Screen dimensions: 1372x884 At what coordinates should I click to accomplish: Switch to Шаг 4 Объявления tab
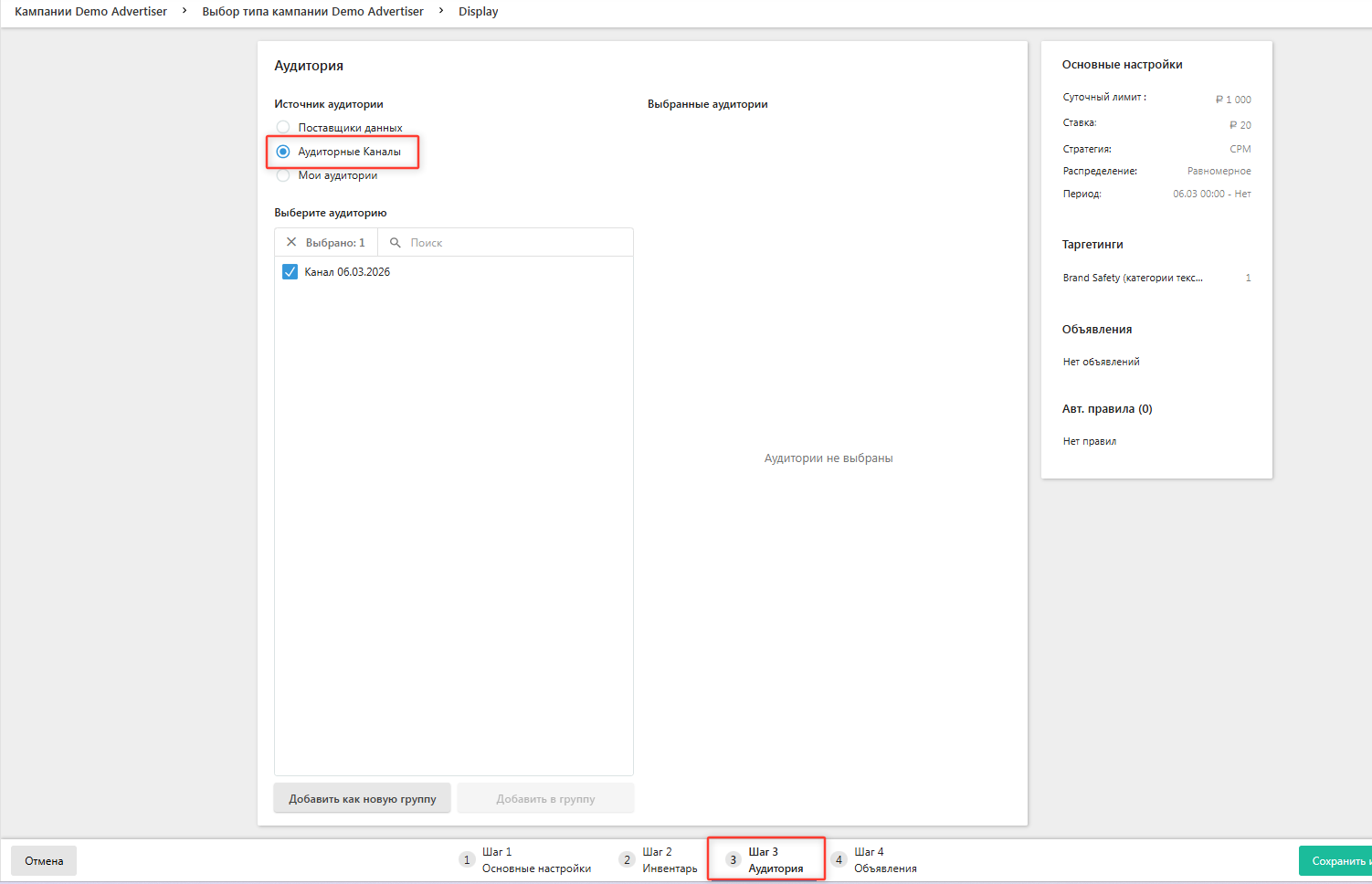click(x=884, y=860)
